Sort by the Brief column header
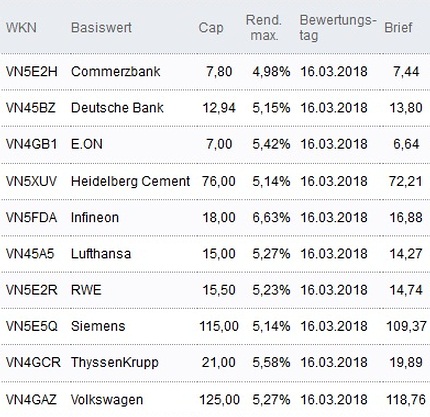 click(398, 28)
